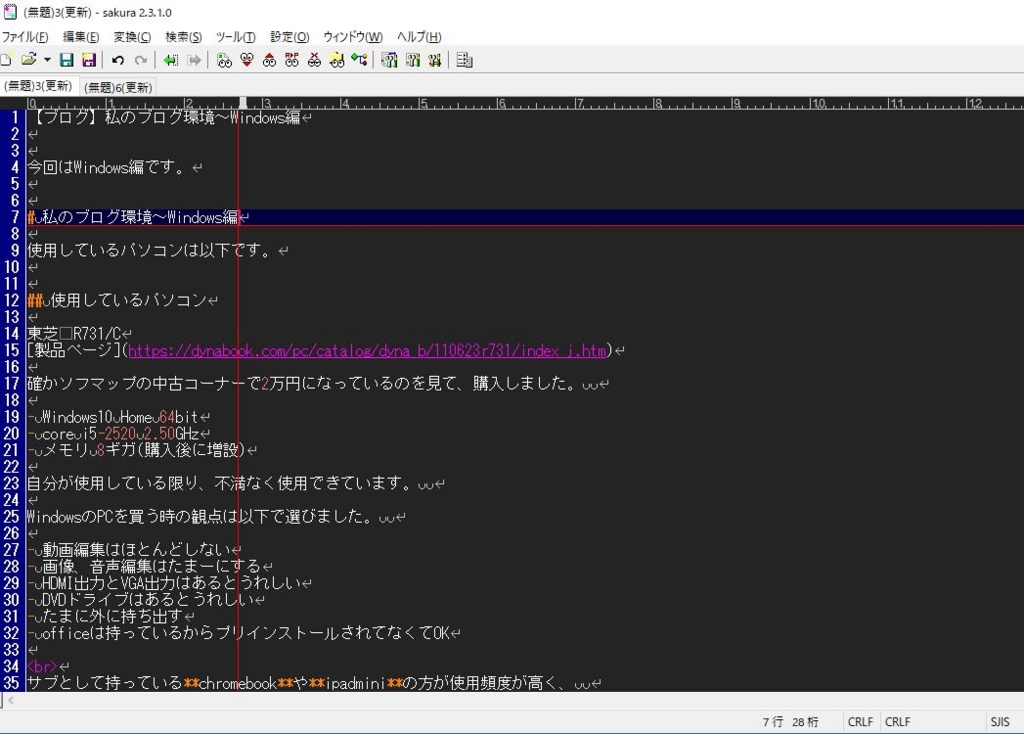The width and height of the screenshot is (1024, 734).
Task: Click the horizontal scrollbar left arrow
Action: [x=10, y=701]
